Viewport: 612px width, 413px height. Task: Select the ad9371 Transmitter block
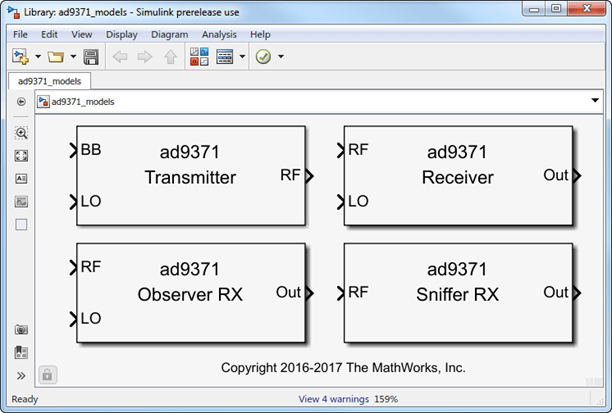pos(190,176)
